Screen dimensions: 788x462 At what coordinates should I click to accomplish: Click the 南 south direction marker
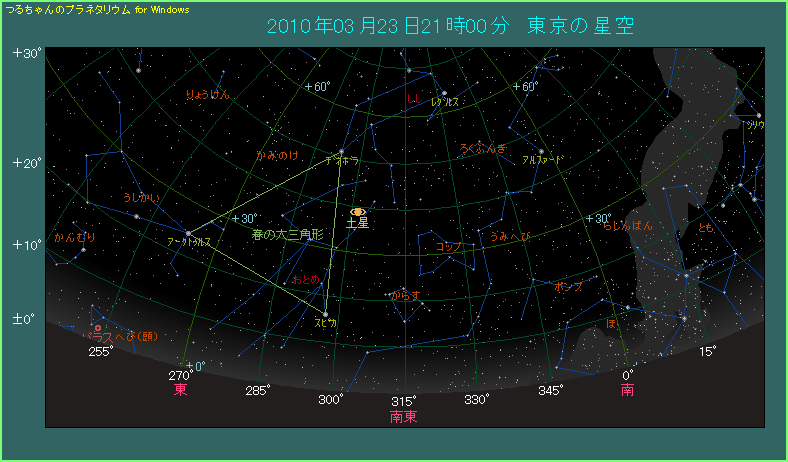(x=627, y=389)
